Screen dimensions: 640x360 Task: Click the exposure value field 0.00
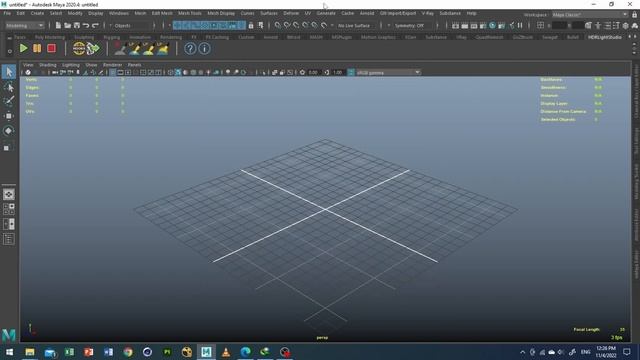point(313,73)
